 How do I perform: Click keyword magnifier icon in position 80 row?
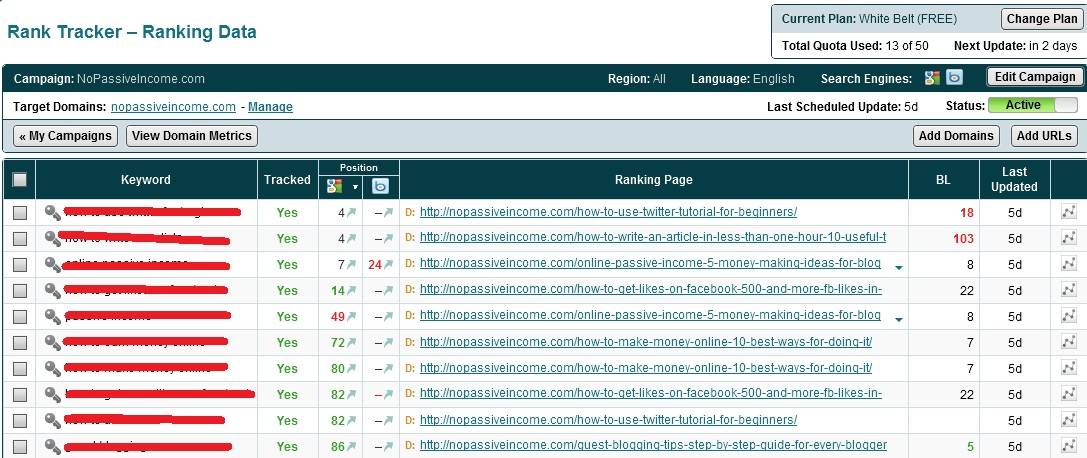pos(53,368)
